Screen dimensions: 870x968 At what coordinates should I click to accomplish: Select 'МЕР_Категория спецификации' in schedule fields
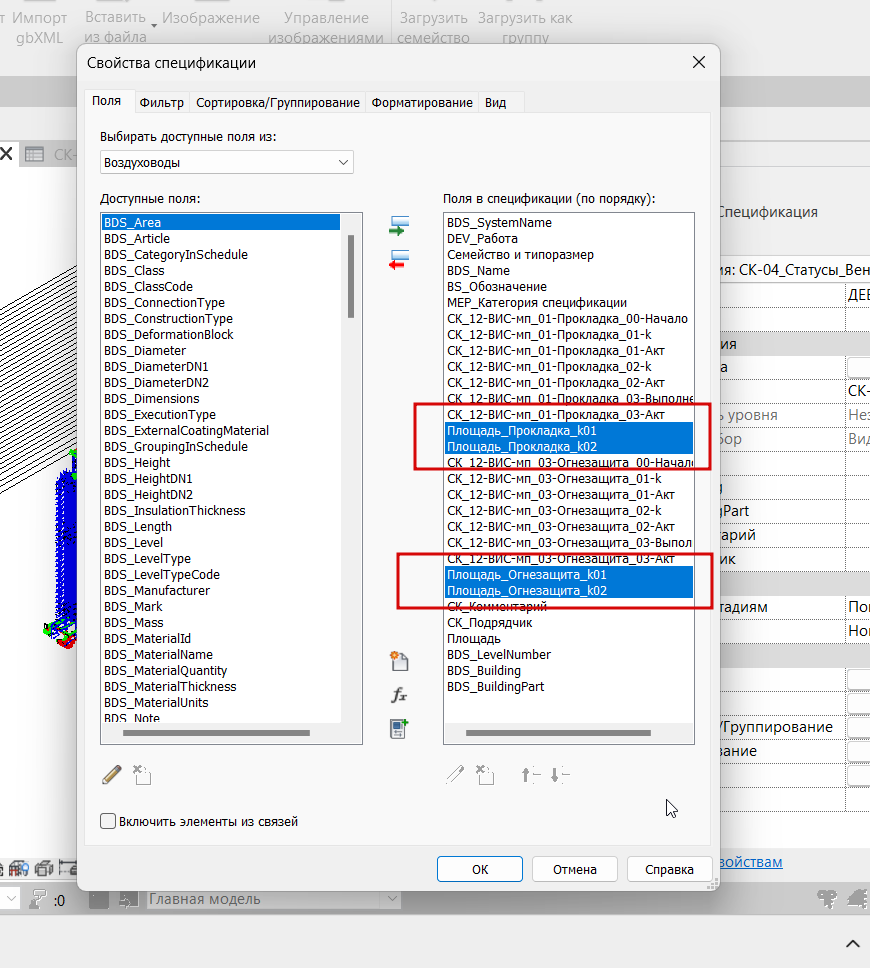point(569,302)
